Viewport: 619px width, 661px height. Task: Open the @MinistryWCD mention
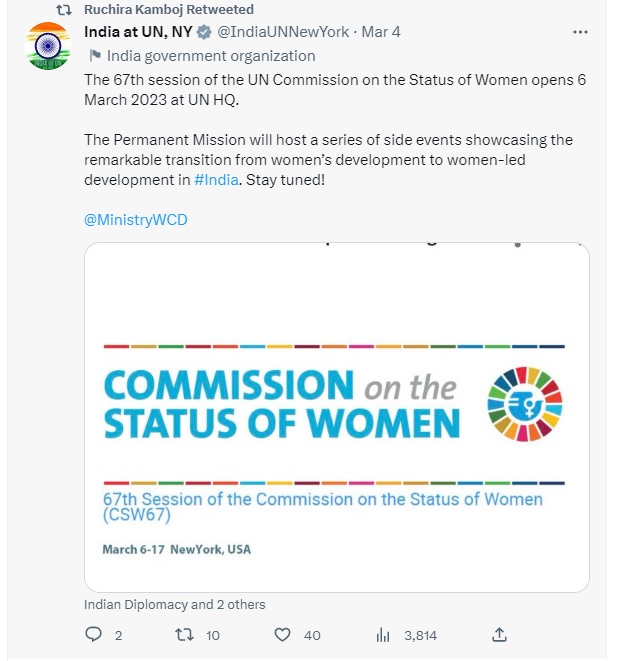[x=135, y=219]
